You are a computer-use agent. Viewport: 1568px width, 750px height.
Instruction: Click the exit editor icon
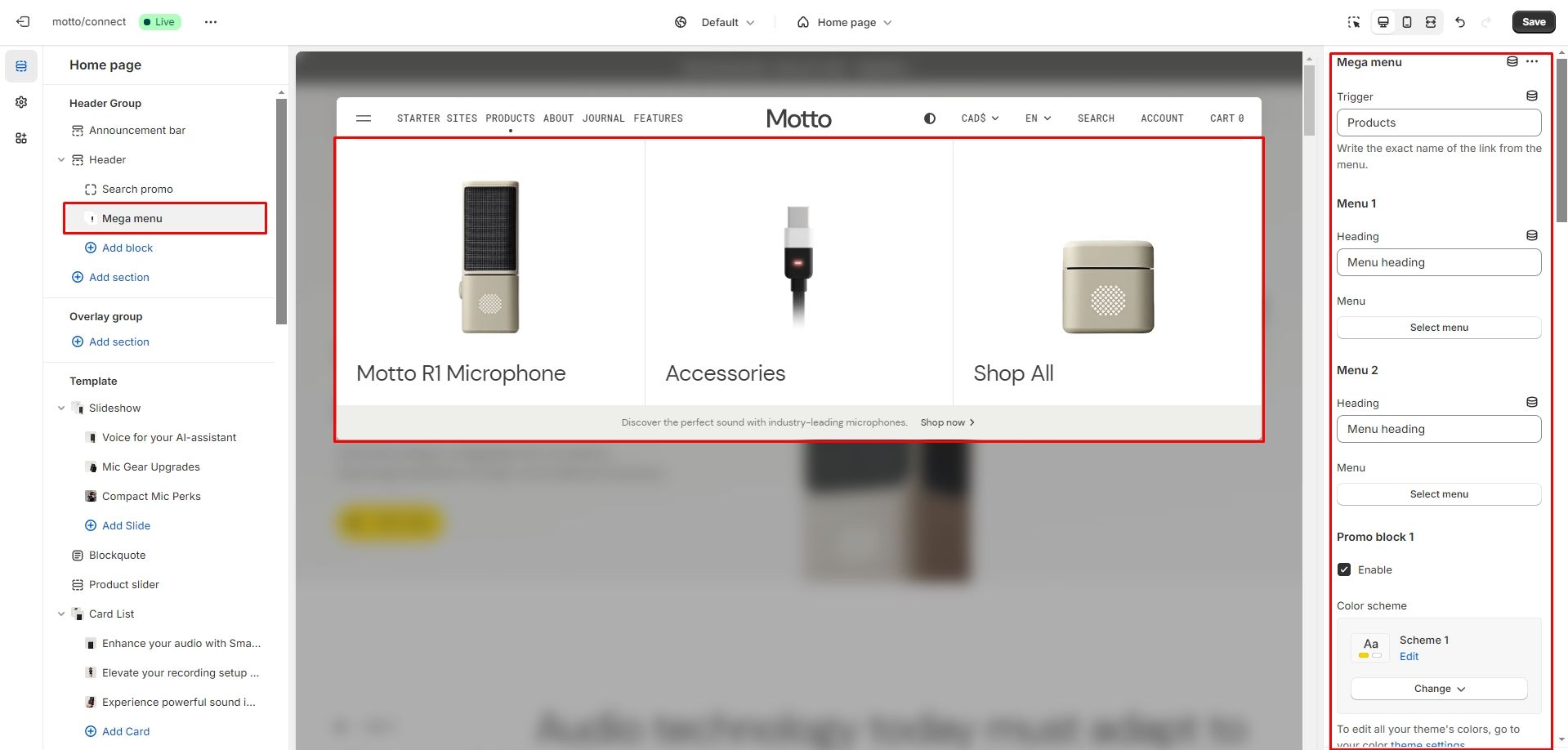pos(23,22)
